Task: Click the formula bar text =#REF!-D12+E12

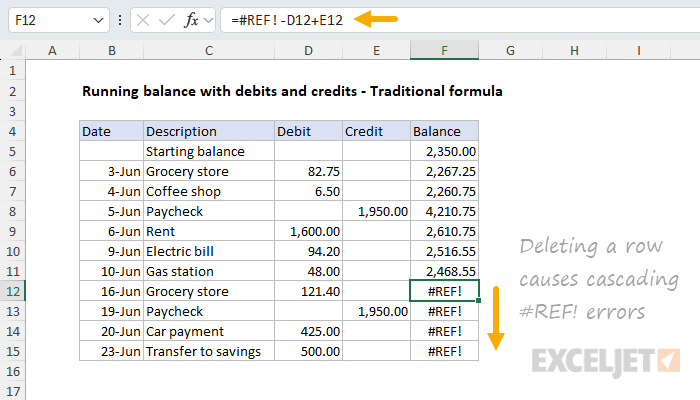Action: pos(287,20)
